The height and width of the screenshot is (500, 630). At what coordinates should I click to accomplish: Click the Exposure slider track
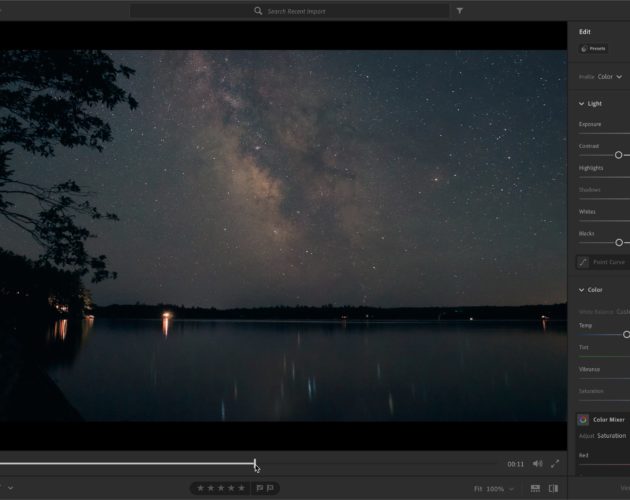(x=604, y=133)
